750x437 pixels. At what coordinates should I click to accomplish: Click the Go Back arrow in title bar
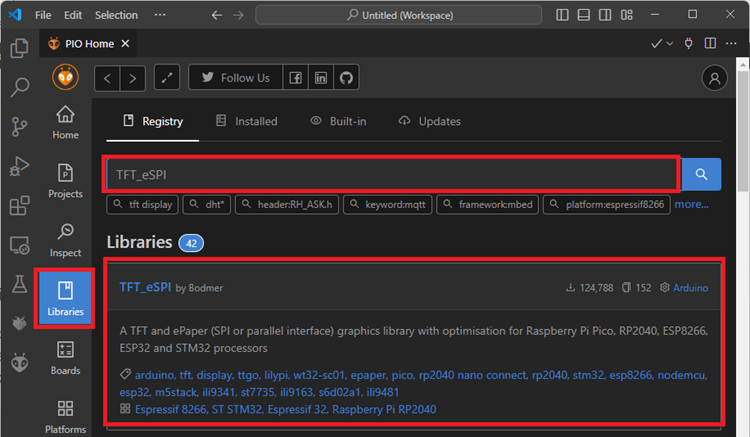[x=217, y=15]
